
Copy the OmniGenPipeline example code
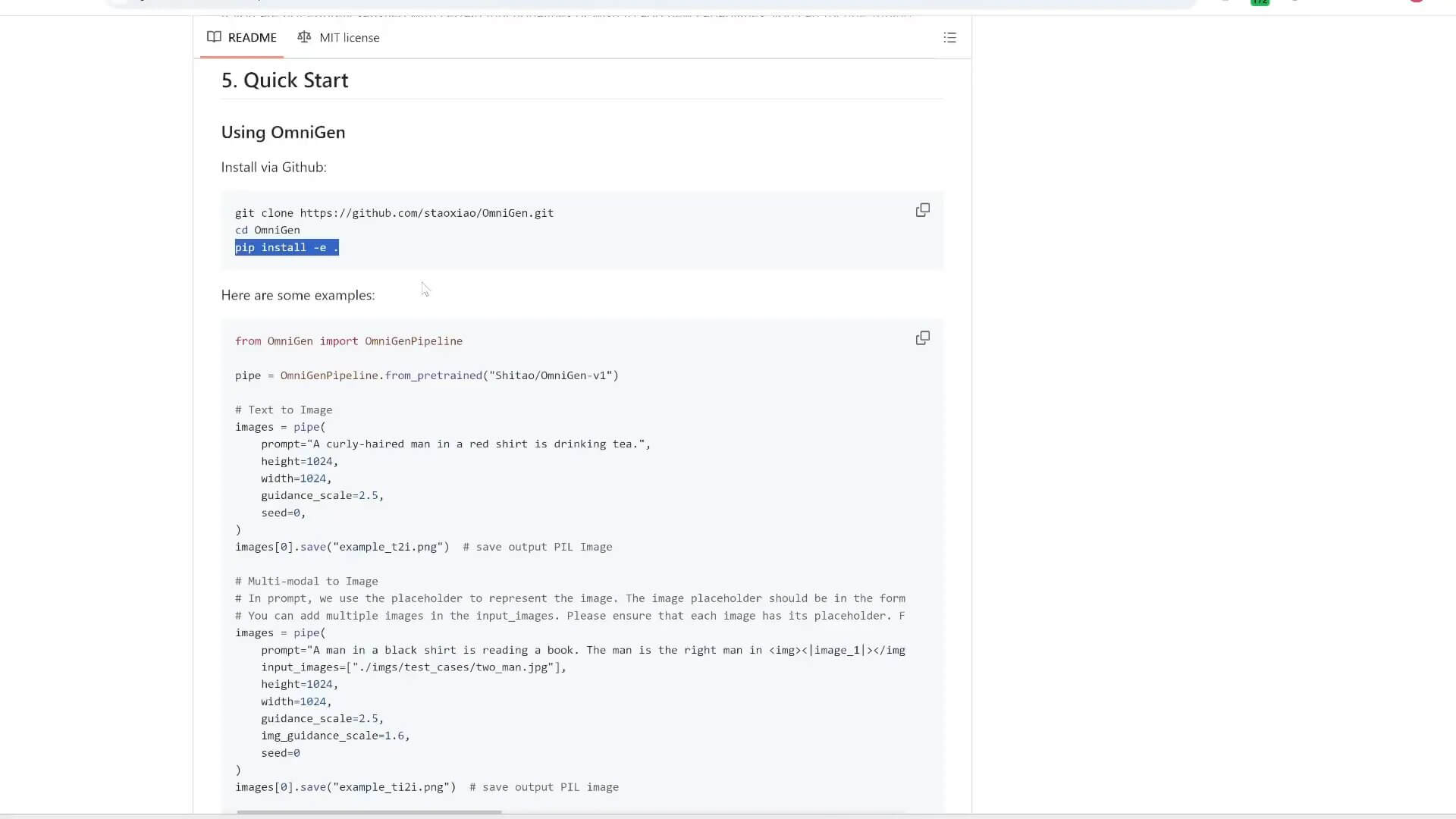[922, 338]
